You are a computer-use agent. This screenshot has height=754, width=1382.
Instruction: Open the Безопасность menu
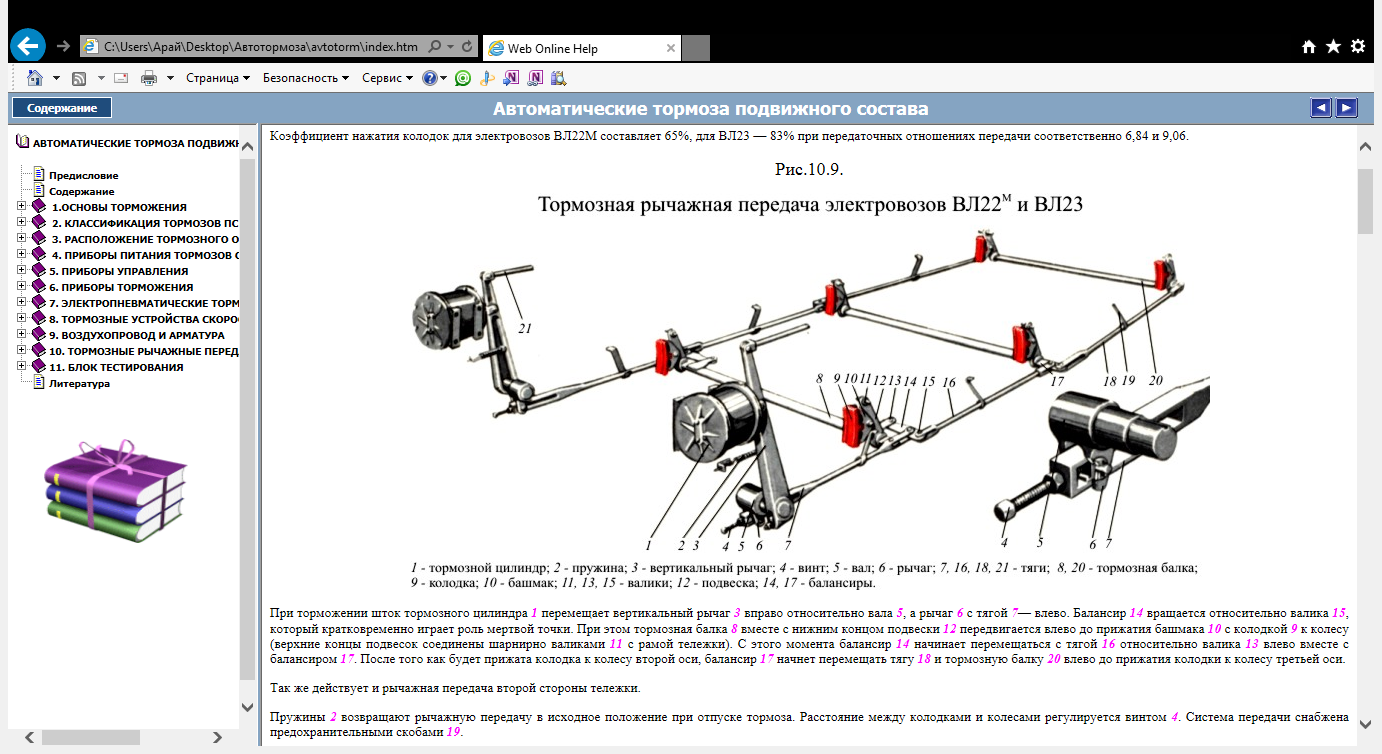pos(305,77)
